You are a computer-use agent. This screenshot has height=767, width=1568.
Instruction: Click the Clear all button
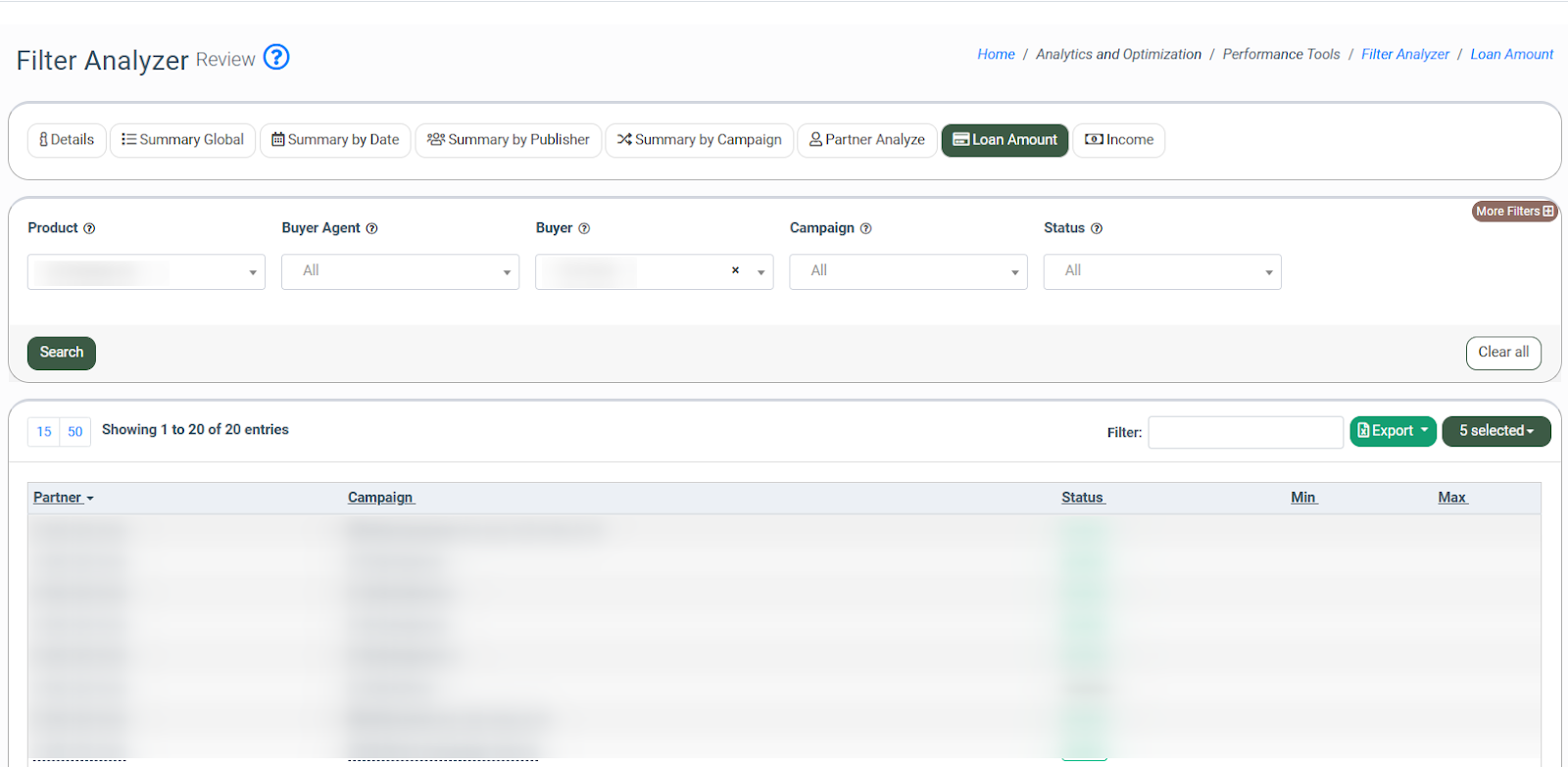point(1503,353)
